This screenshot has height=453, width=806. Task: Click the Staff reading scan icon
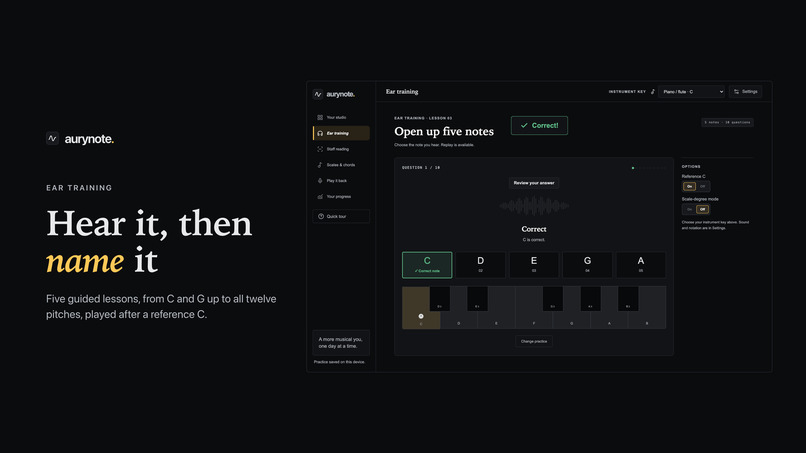[x=320, y=149]
